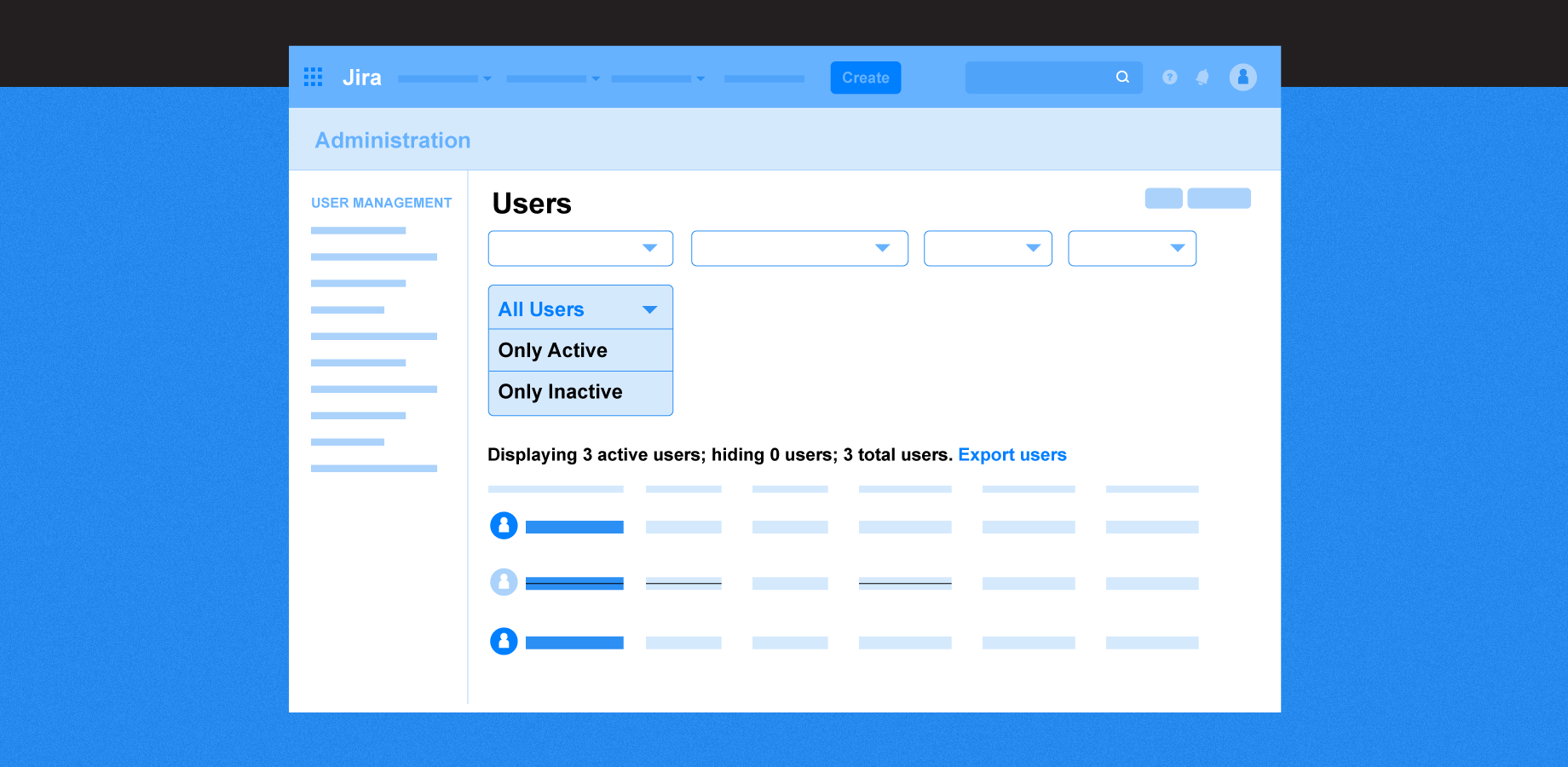Click the magnifier search icon
This screenshot has width=1568, height=767.
(1122, 78)
